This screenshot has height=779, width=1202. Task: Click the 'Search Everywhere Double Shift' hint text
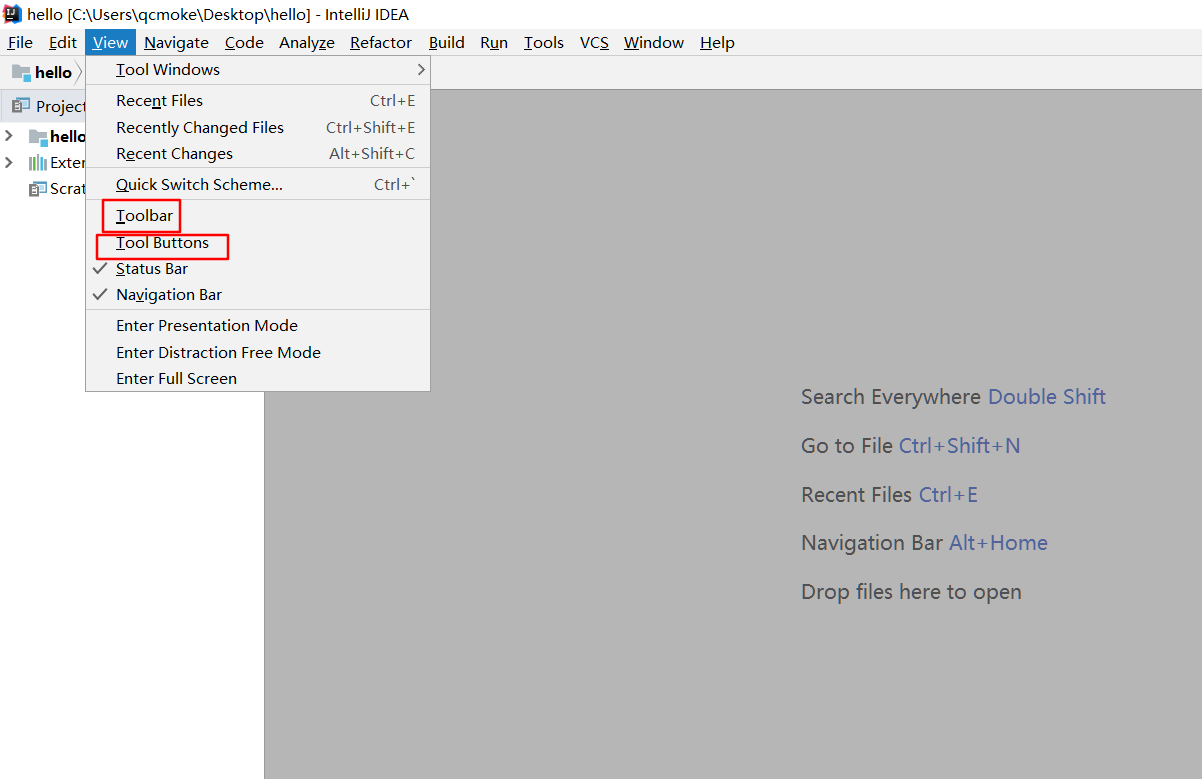click(x=953, y=397)
